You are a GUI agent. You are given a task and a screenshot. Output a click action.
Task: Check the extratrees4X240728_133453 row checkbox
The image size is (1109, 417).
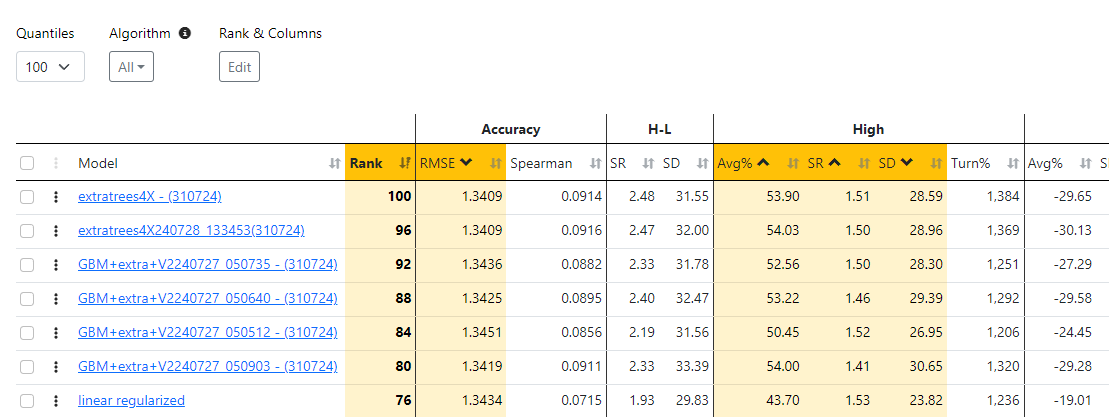coord(27,231)
